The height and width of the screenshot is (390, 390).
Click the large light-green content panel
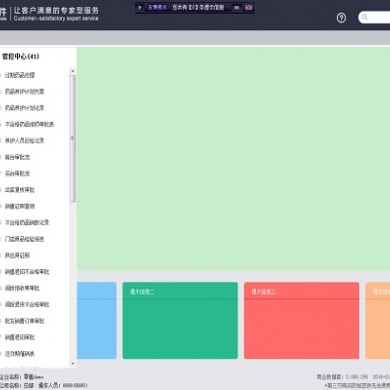[233, 159]
